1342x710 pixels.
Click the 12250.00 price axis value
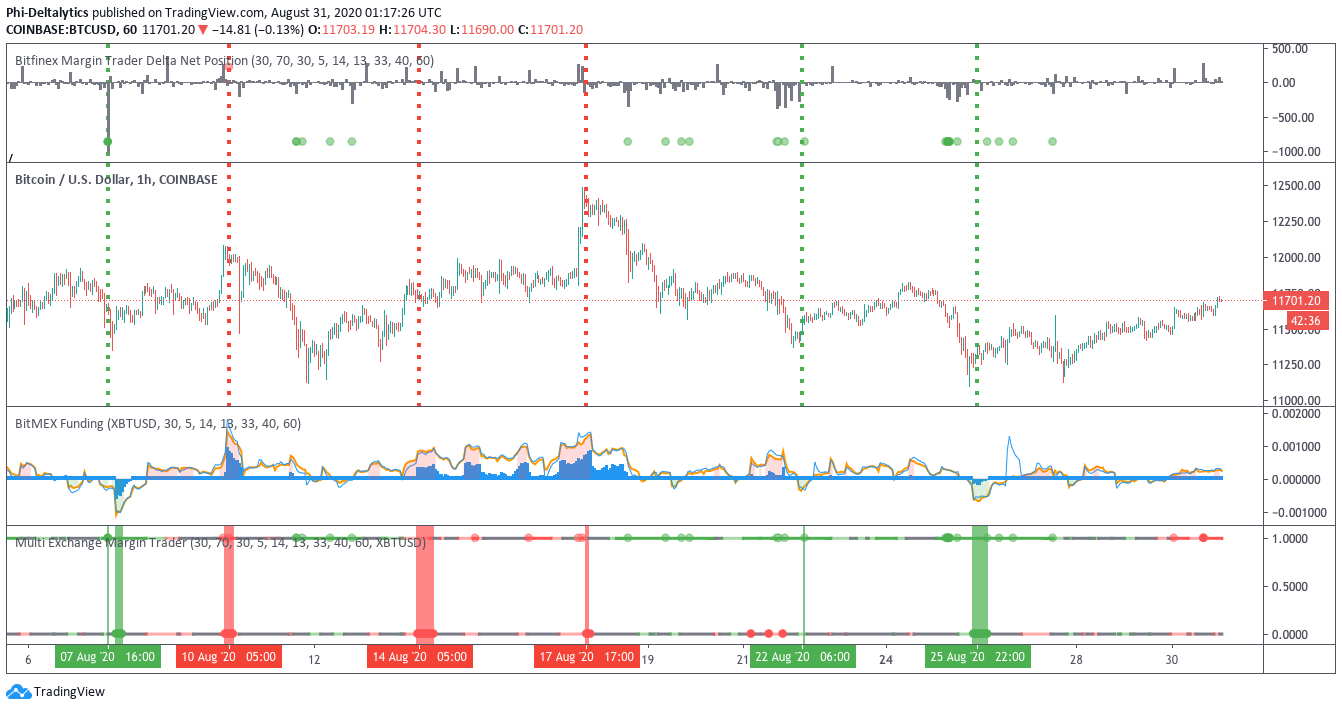(x=1298, y=222)
